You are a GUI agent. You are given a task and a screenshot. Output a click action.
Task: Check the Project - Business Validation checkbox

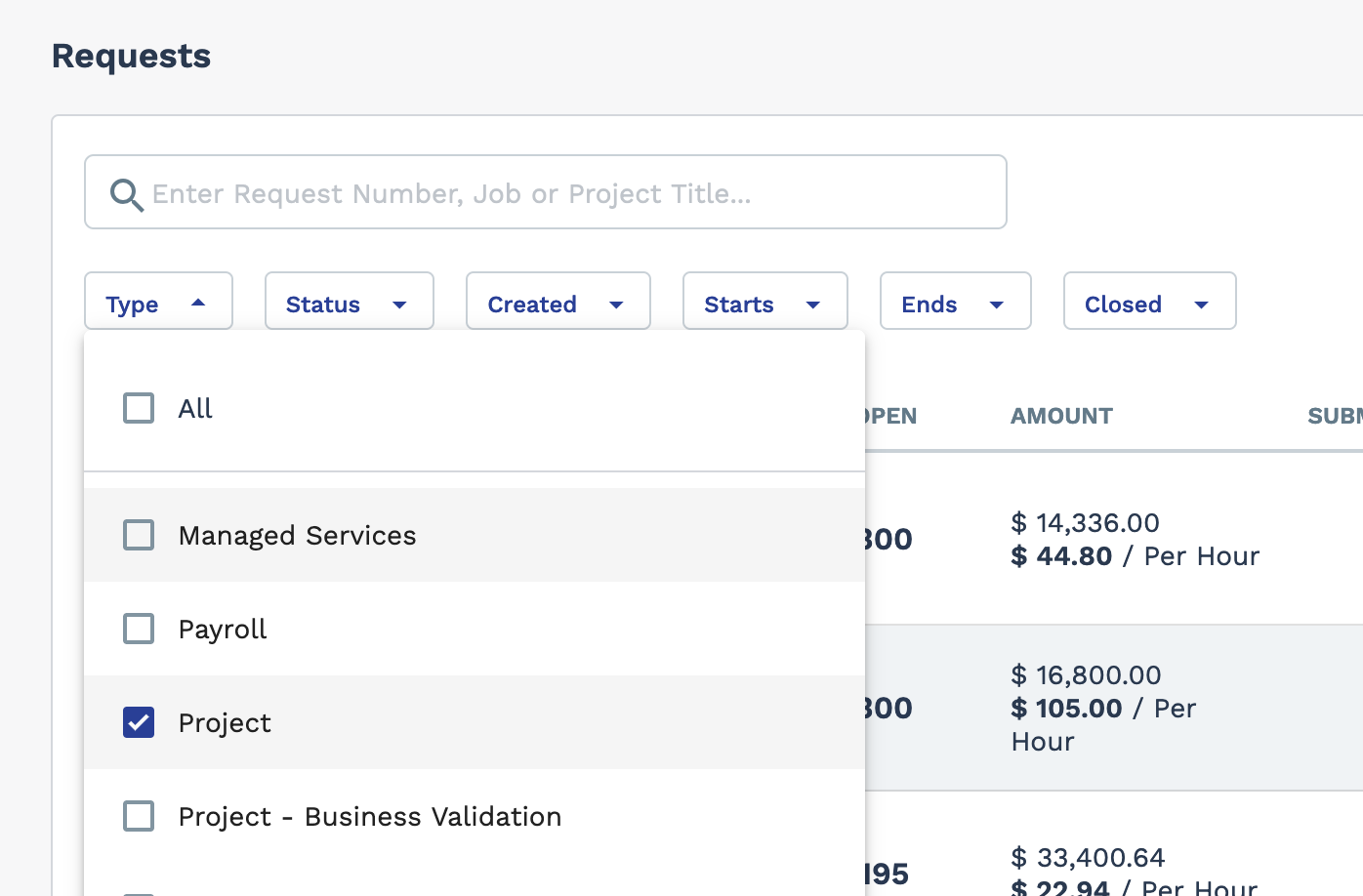click(139, 816)
